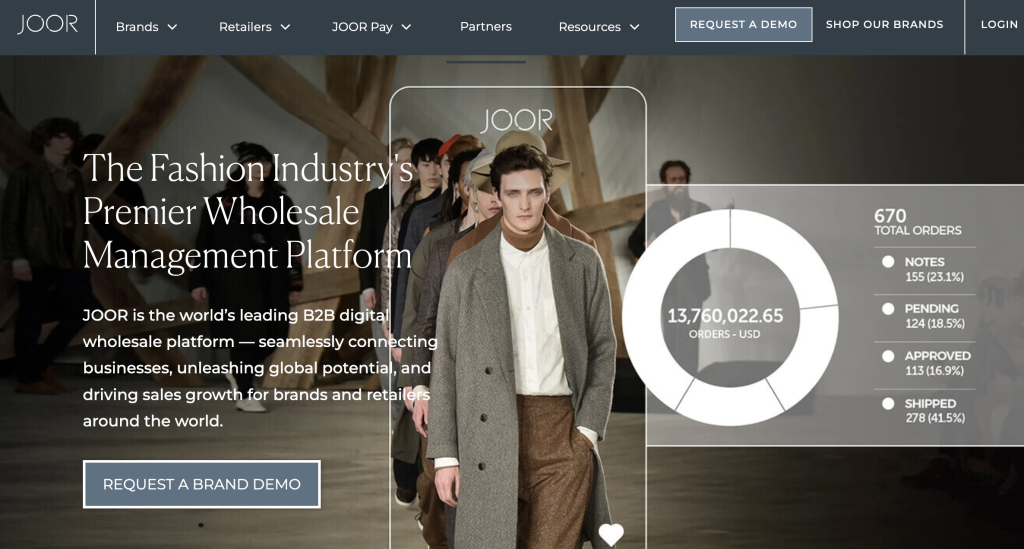Viewport: 1024px width, 549px height.
Task: Click the Shipped status circle
Action: click(888, 404)
